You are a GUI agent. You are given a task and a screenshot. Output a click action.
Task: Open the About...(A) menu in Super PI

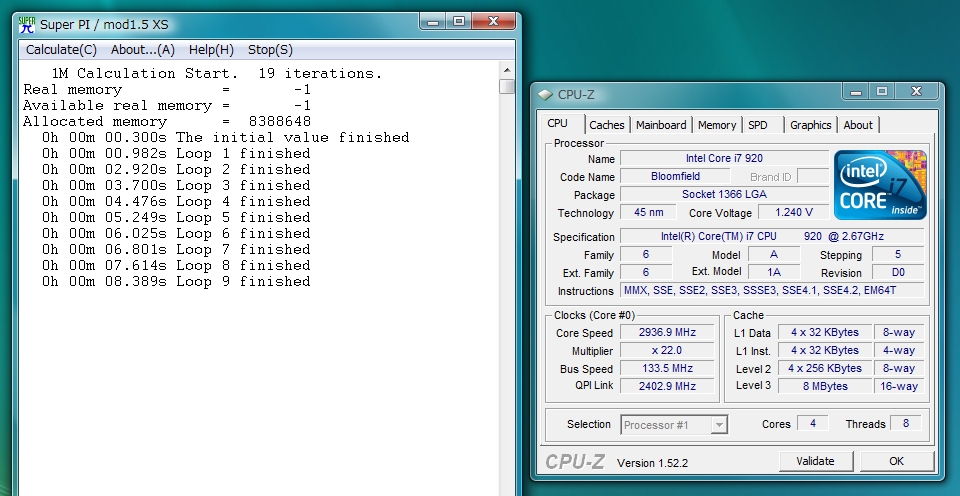coord(143,49)
